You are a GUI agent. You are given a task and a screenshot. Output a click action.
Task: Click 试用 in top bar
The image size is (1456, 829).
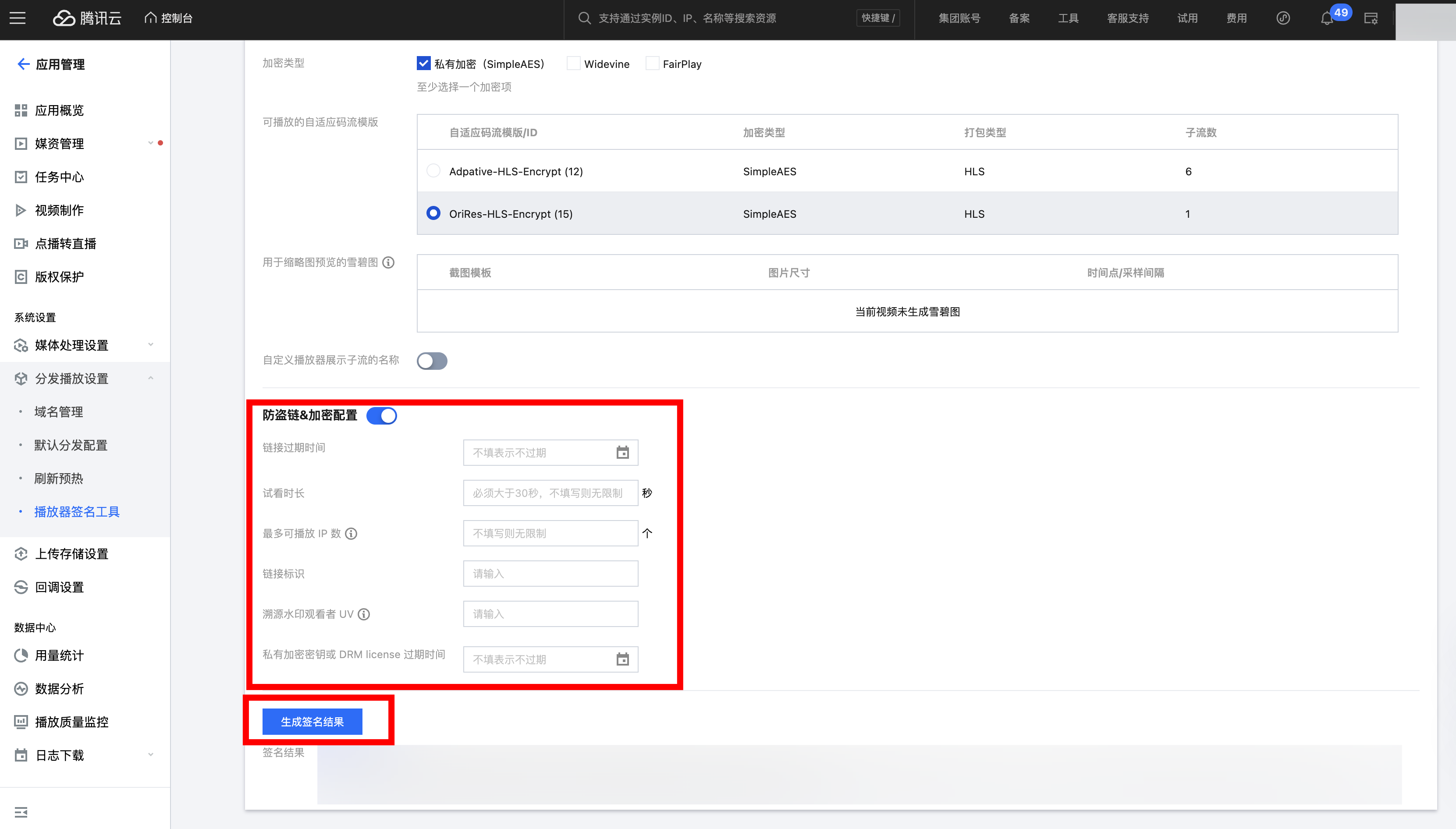tap(1187, 18)
